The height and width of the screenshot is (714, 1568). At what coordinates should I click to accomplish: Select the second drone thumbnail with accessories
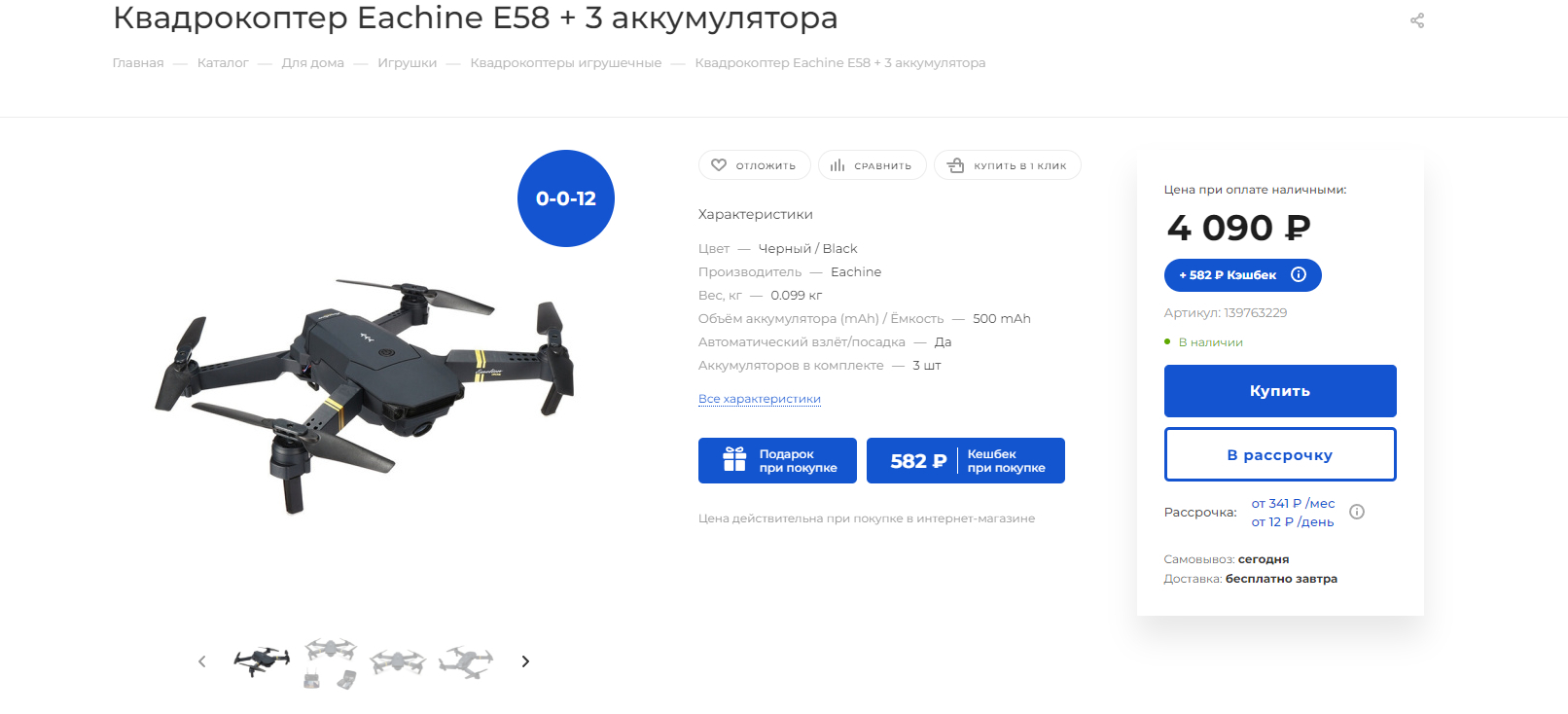click(330, 662)
